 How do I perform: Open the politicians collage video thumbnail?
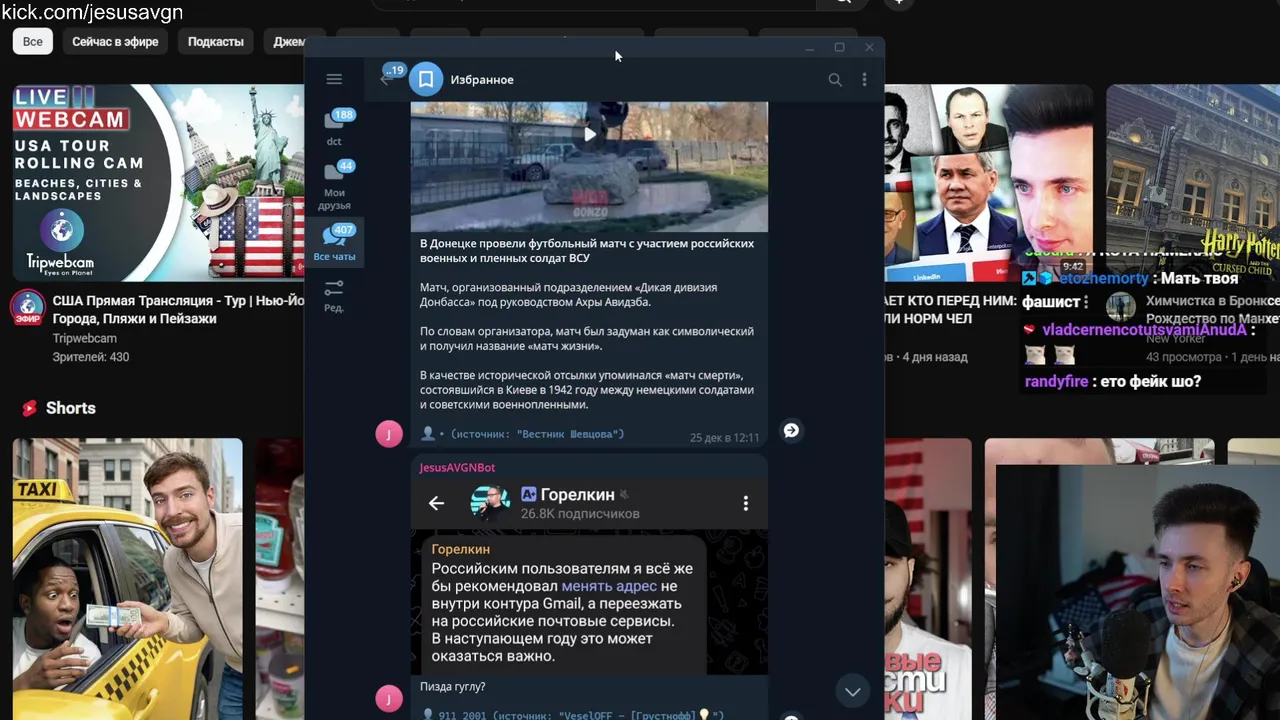point(988,182)
